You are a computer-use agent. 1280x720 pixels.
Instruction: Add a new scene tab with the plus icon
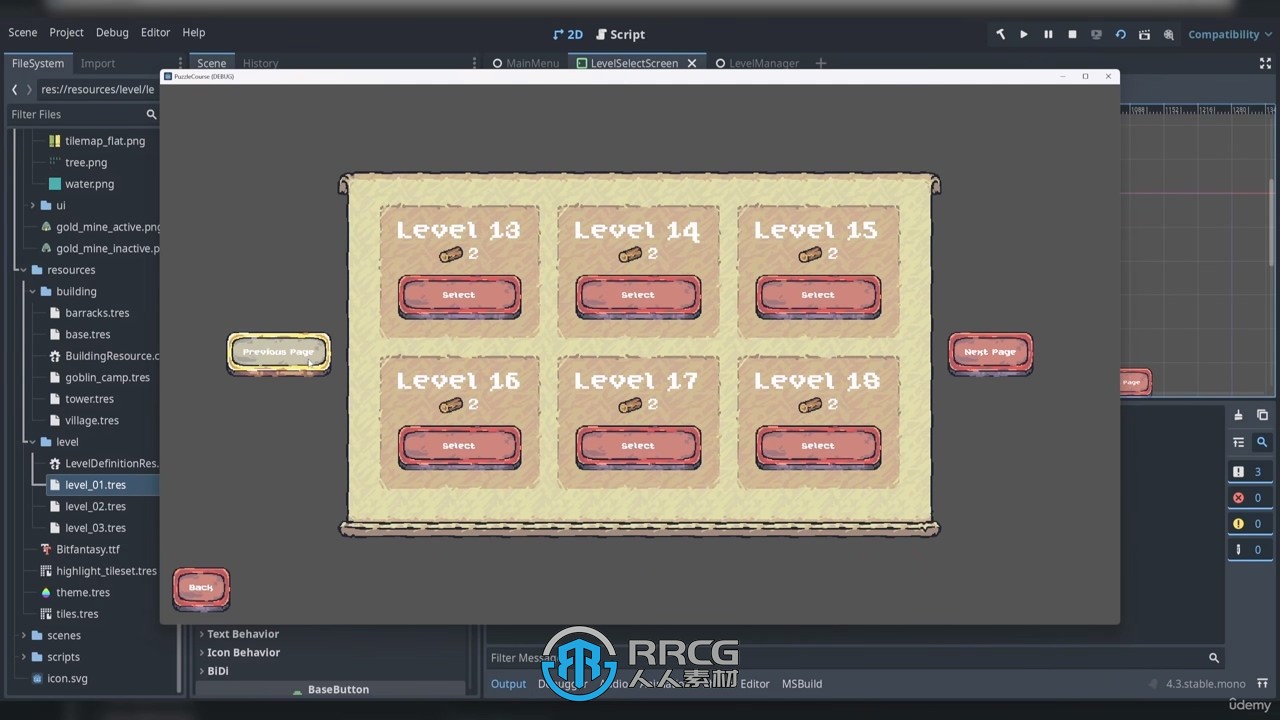tap(821, 63)
